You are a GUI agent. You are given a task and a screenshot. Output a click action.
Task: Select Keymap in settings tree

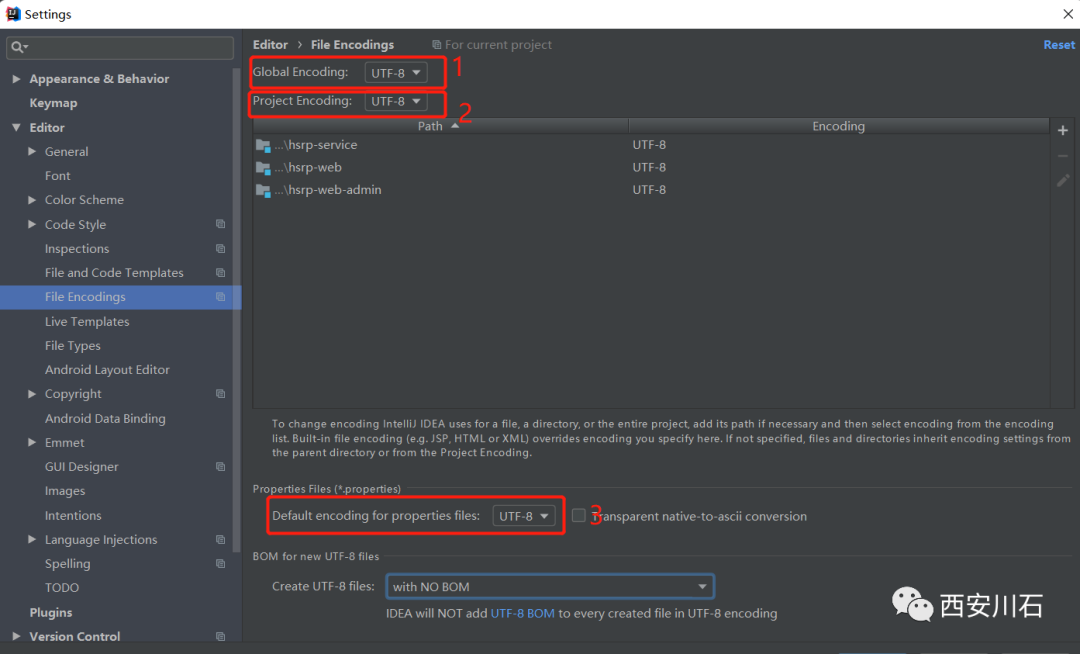coord(53,103)
